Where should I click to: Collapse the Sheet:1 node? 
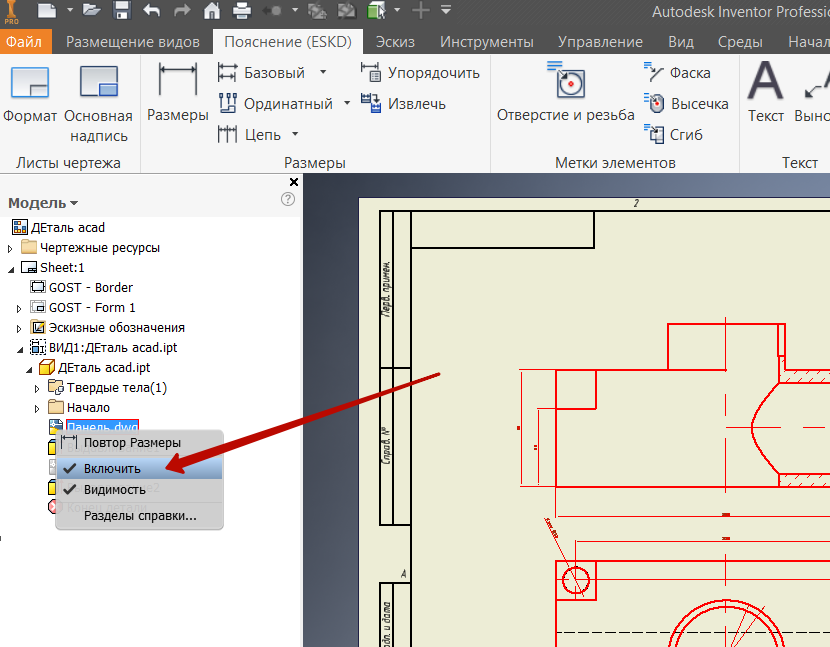pyautogui.click(x=11, y=269)
